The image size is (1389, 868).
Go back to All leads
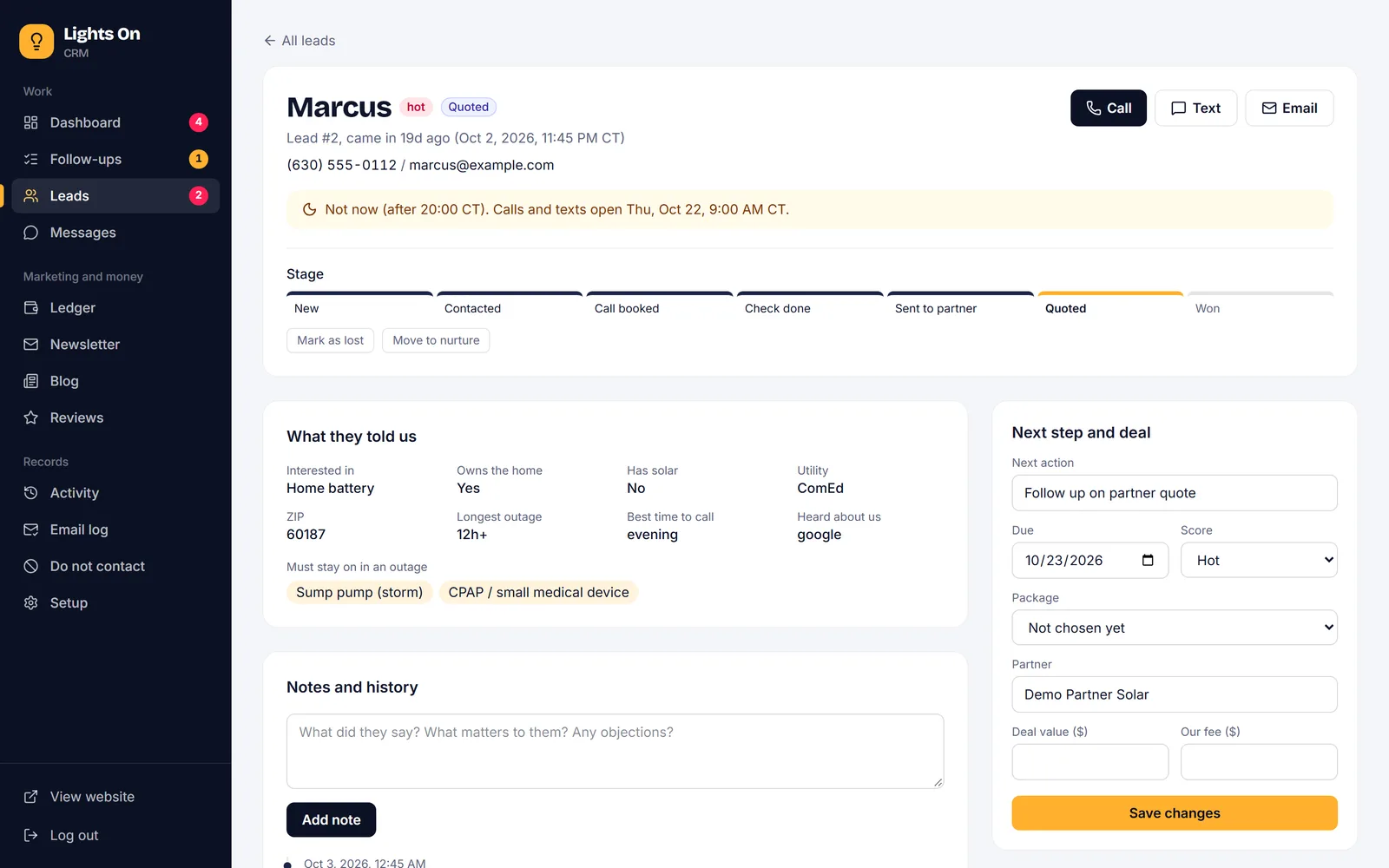(x=300, y=41)
